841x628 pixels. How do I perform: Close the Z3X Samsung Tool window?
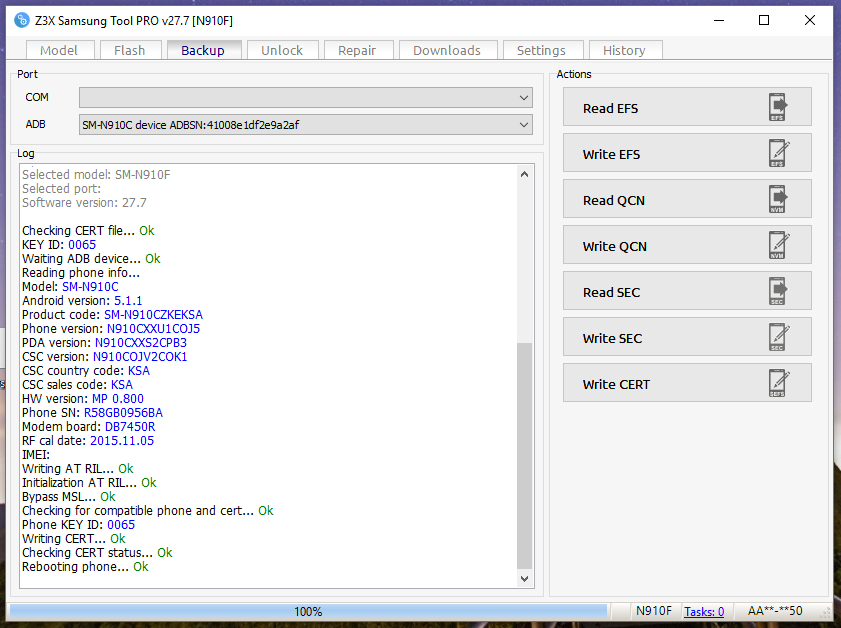[x=810, y=20]
